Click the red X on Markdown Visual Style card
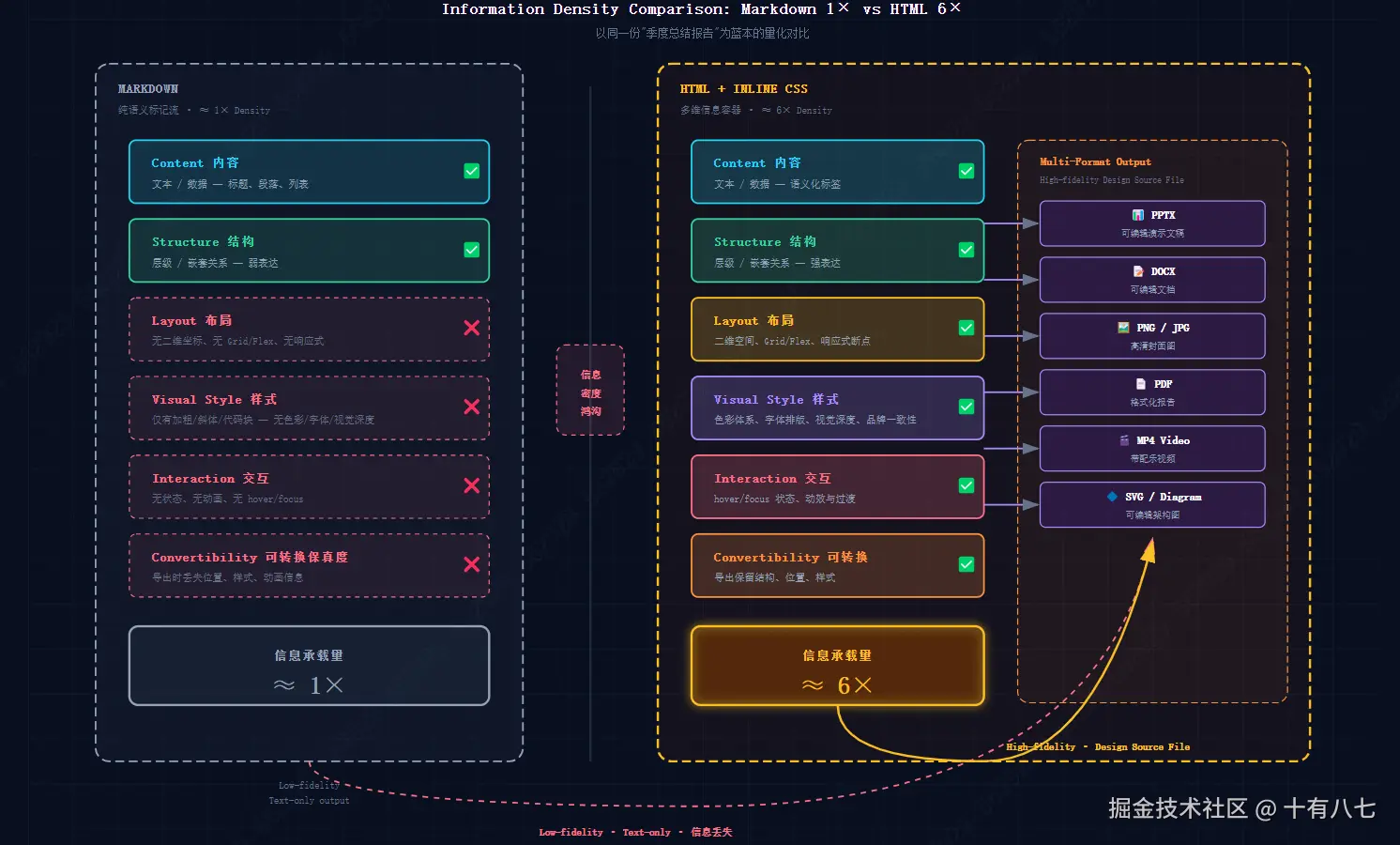 [x=471, y=407]
